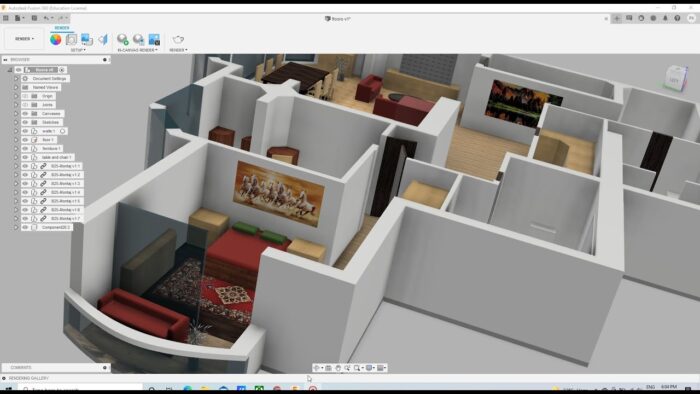Open the Appearance color wheel tool
This screenshot has width=700, height=394.
tap(56, 39)
